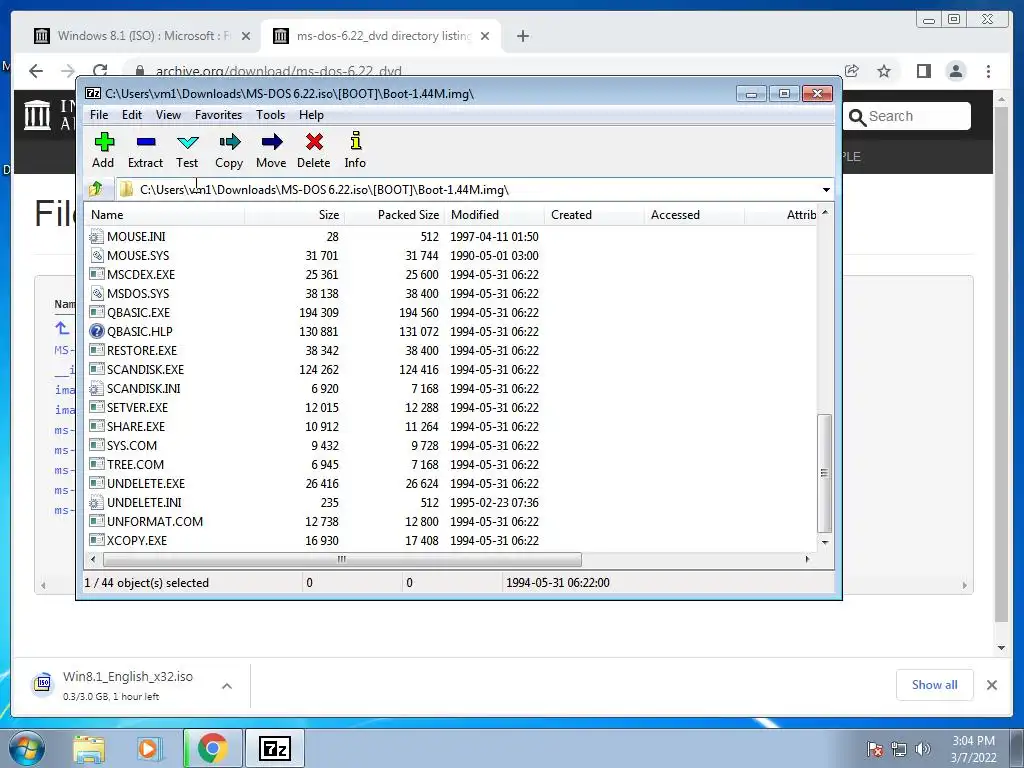1024x768 pixels.
Task: Select the TREE.COM row
Action: point(451,464)
